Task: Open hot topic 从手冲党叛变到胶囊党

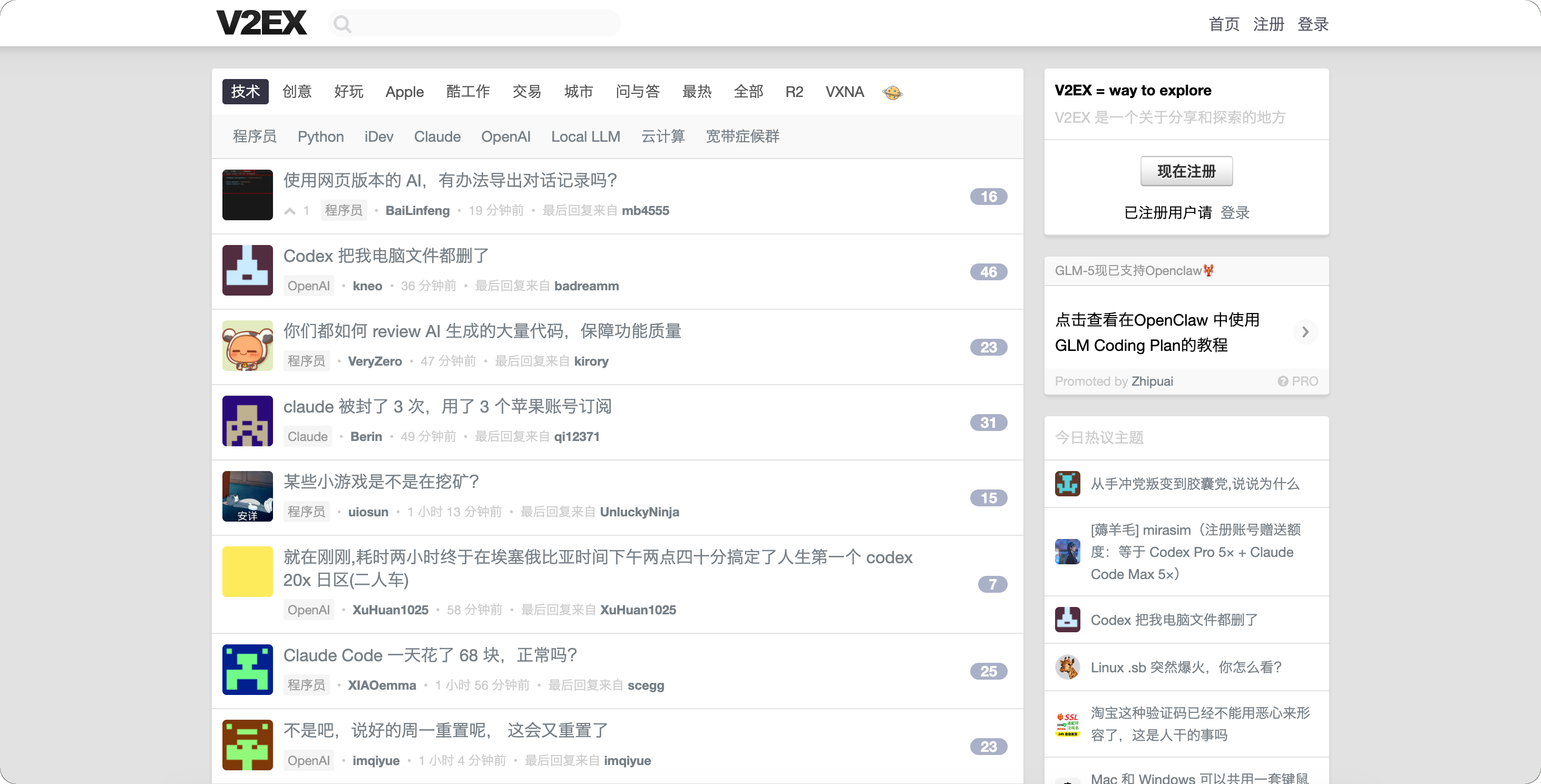Action: point(1195,484)
